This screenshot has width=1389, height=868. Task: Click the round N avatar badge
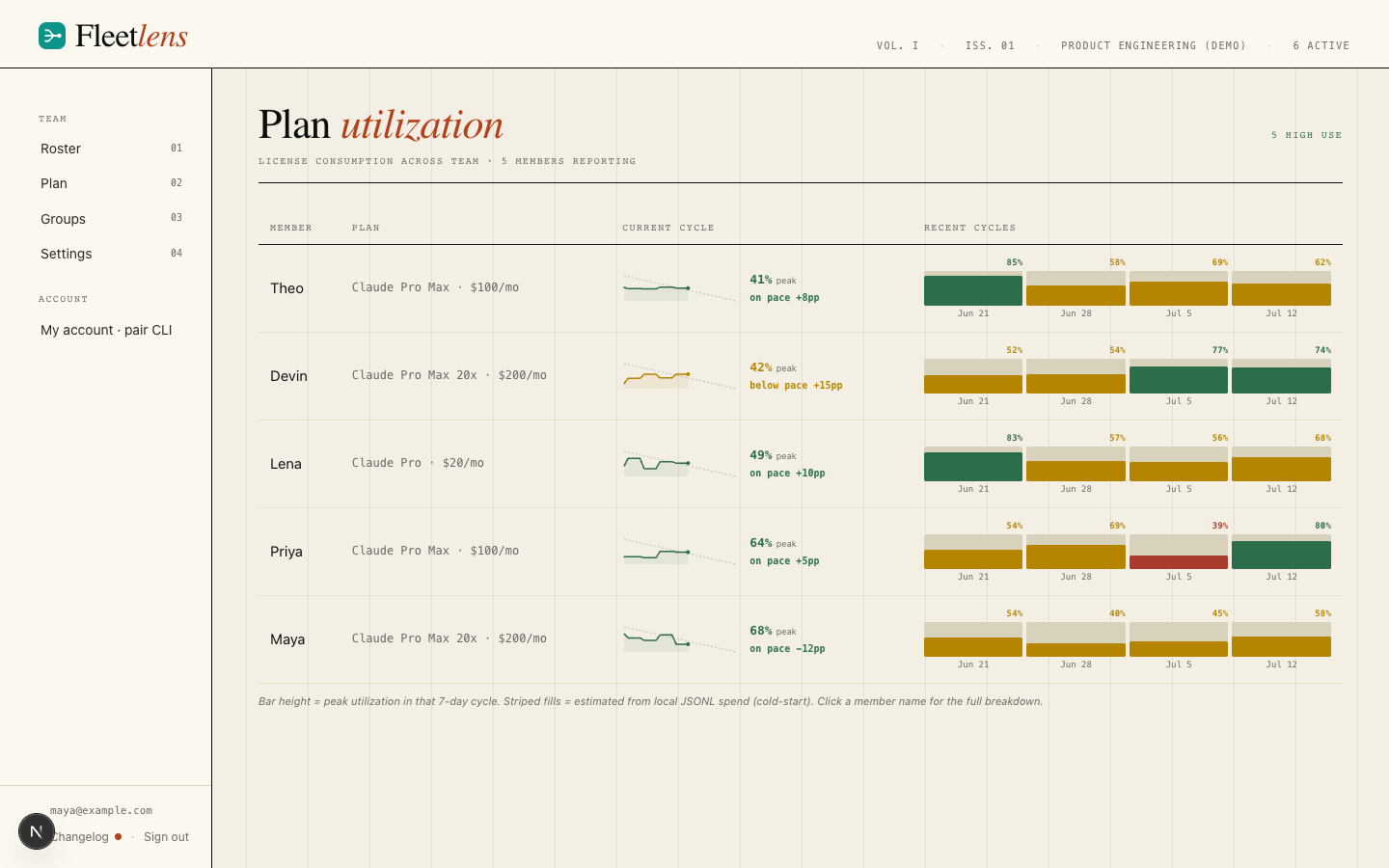click(37, 831)
